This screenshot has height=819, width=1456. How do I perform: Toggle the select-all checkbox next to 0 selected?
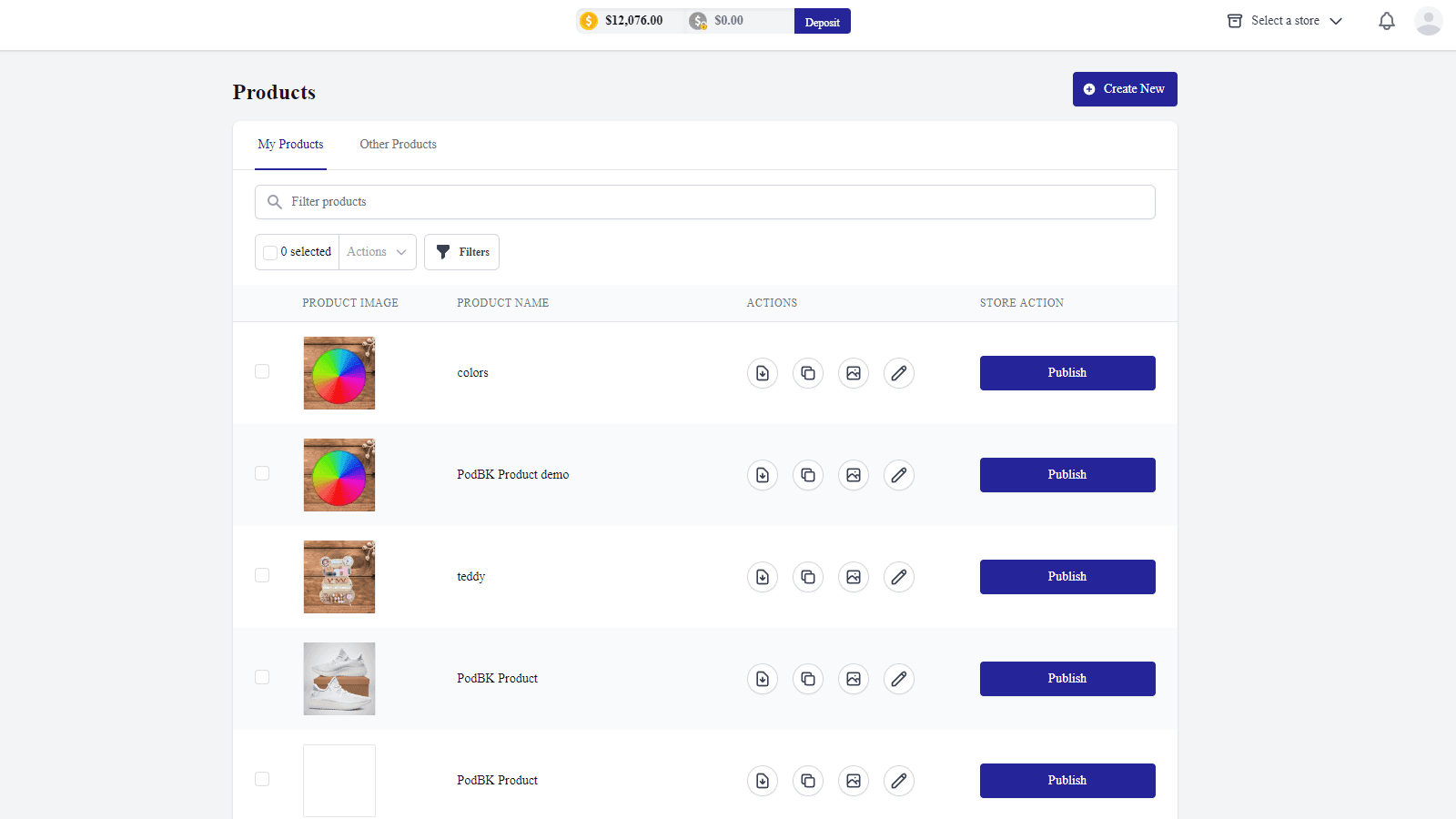coord(269,251)
